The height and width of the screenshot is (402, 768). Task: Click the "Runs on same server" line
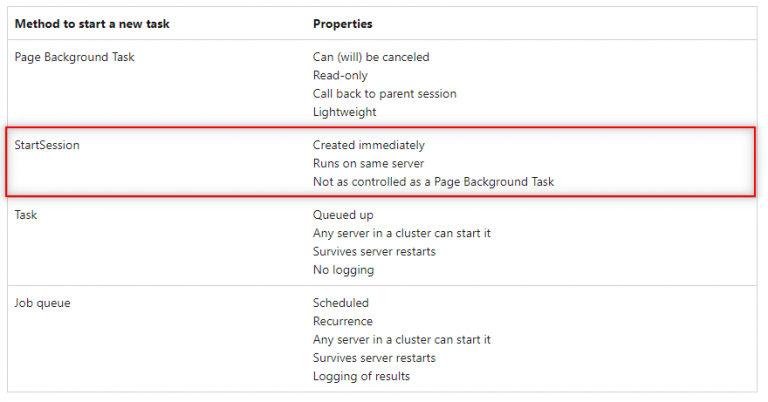[368, 163]
